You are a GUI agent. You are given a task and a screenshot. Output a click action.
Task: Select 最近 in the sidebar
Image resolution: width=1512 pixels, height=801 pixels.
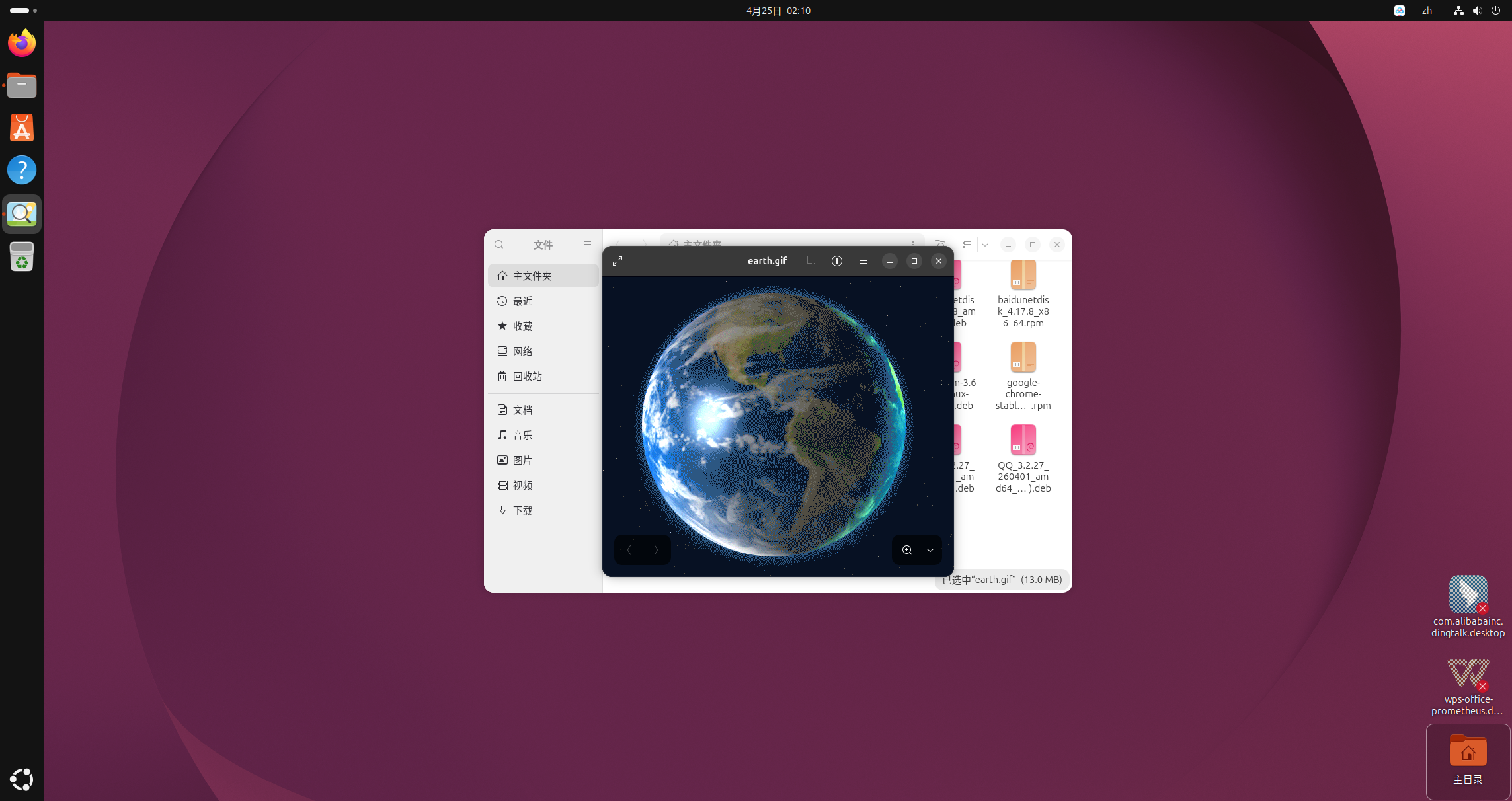pos(522,301)
